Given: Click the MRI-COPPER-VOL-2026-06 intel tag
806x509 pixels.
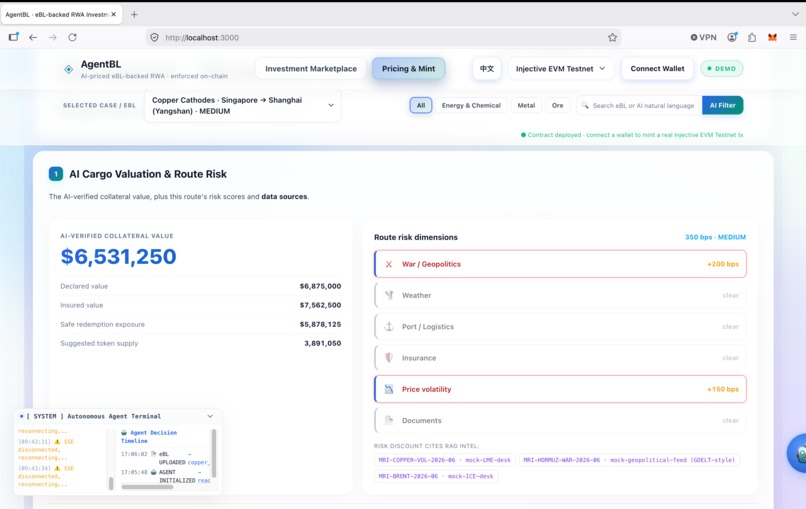Looking at the screenshot, I should (445, 460).
